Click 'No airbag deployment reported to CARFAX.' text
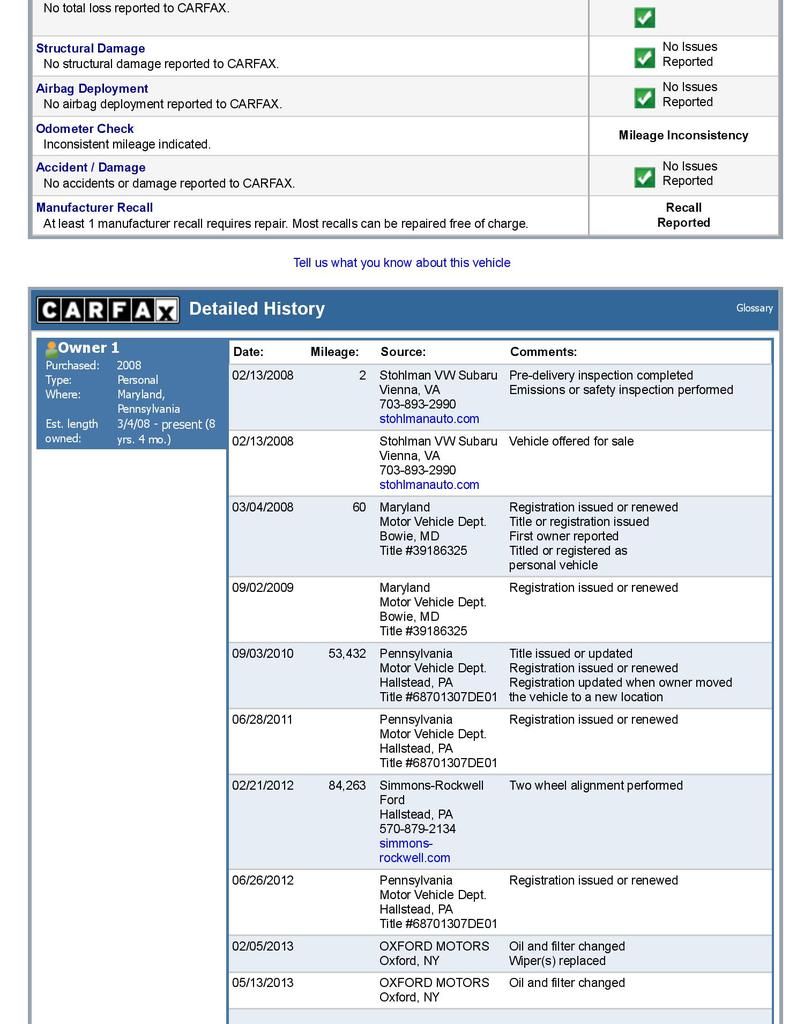 pos(163,104)
